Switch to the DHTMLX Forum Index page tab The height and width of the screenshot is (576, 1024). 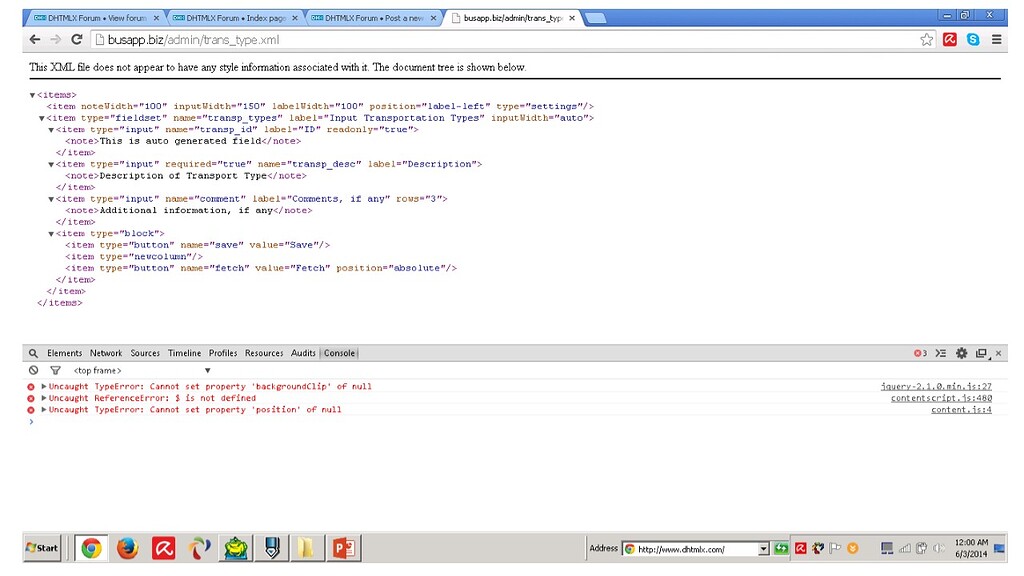coord(235,18)
